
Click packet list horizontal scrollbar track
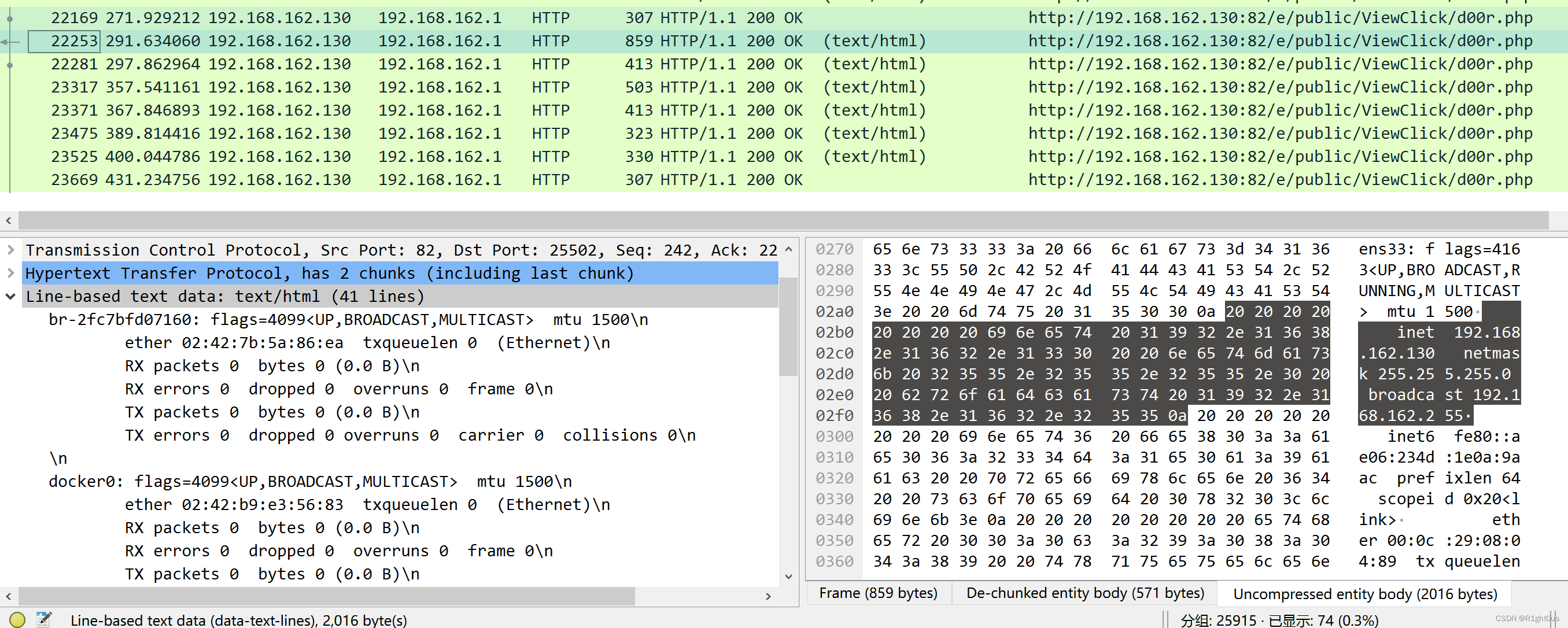[783, 220]
